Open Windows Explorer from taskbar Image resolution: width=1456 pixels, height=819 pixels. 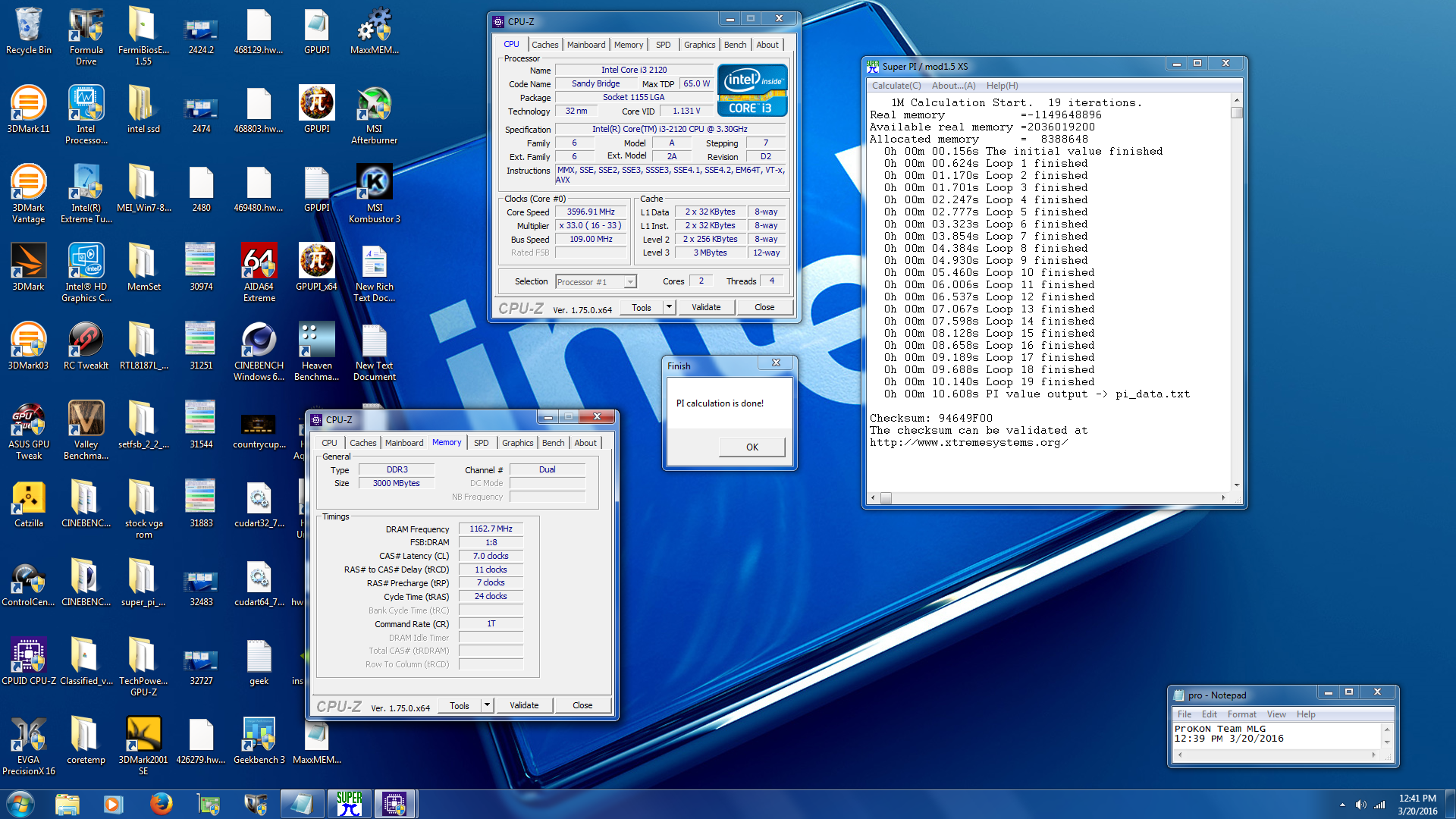(67, 804)
